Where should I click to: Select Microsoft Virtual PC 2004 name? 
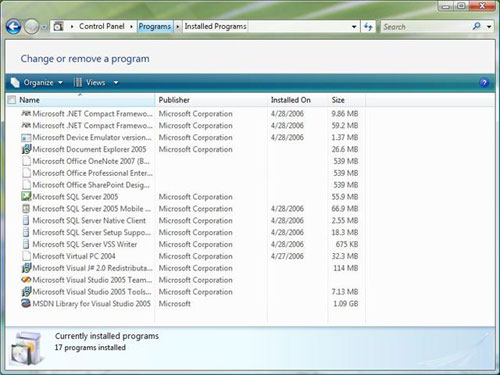coord(74,256)
